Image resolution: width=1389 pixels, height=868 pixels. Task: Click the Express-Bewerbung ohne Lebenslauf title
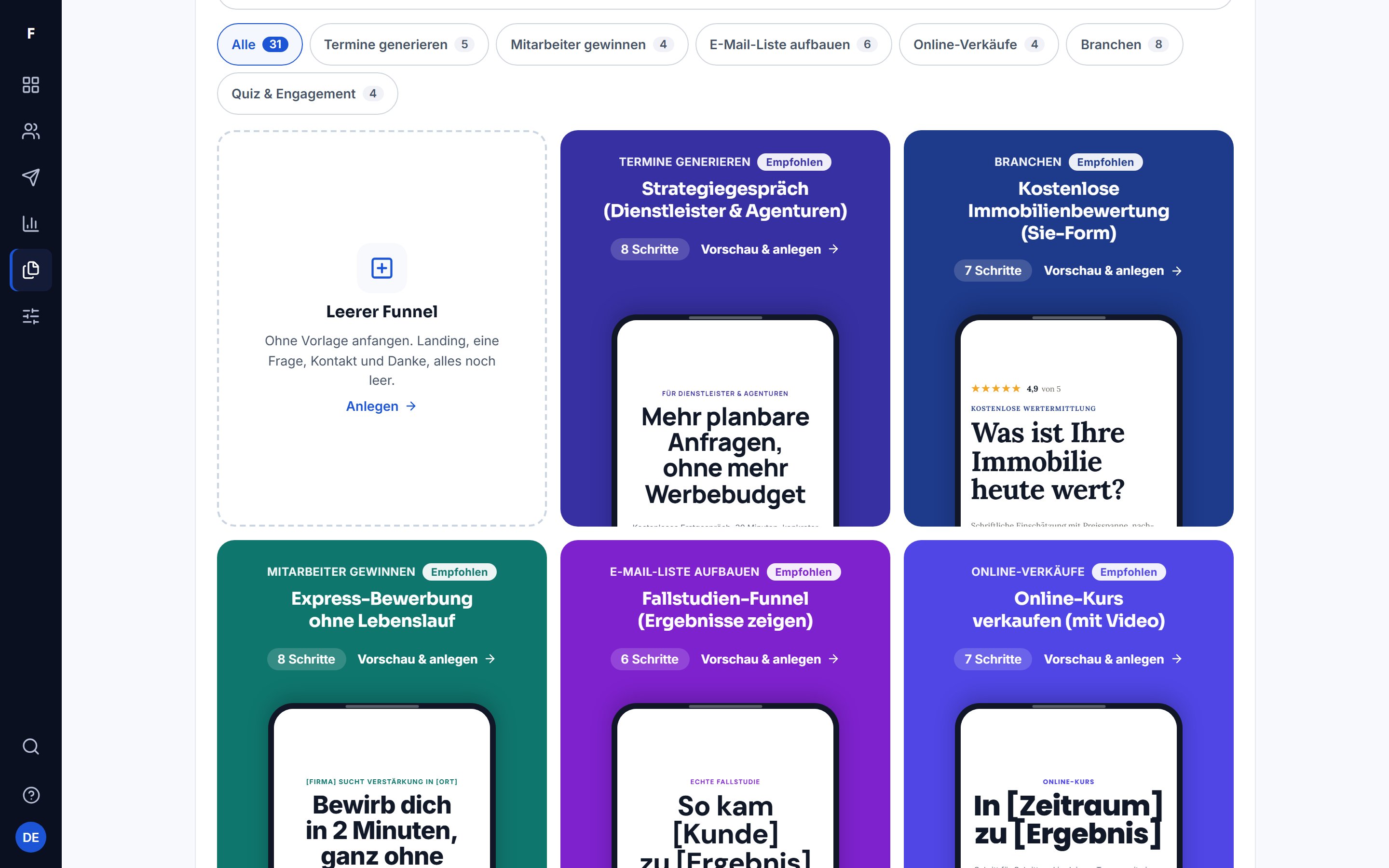(x=381, y=610)
